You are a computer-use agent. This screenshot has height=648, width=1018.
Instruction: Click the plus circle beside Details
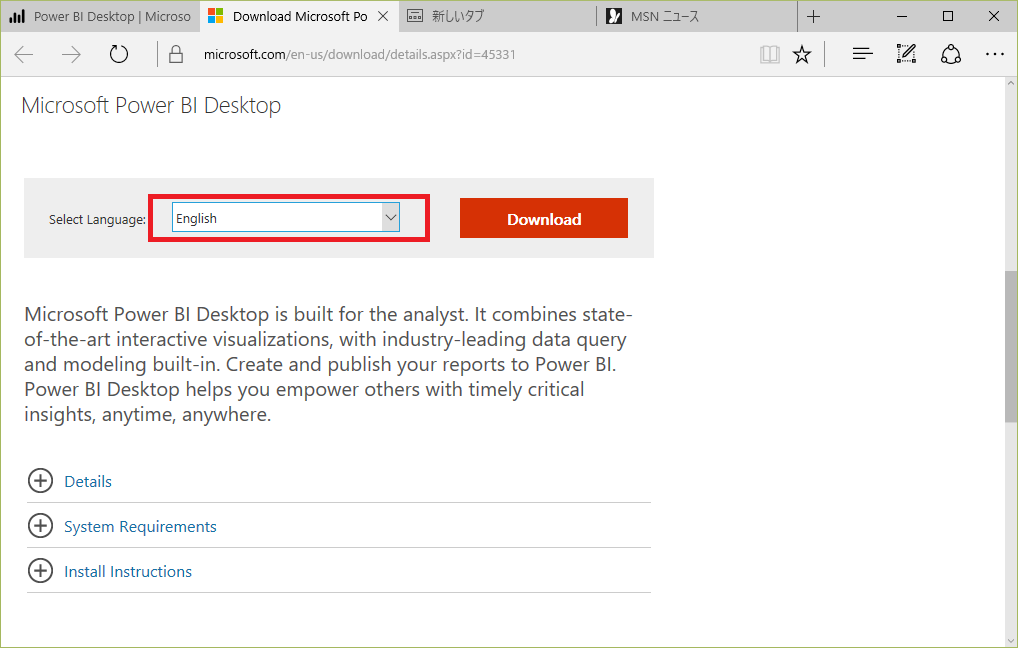[40, 480]
